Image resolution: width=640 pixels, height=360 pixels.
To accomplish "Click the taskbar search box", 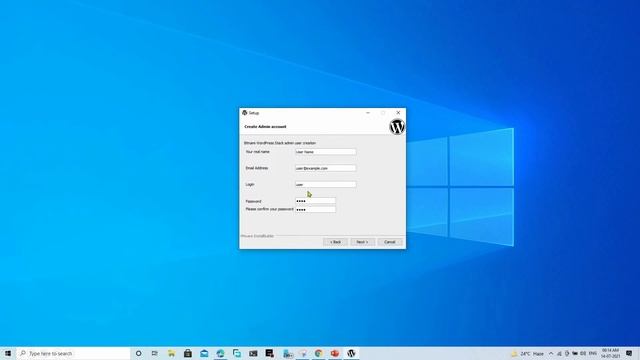I will point(73,353).
